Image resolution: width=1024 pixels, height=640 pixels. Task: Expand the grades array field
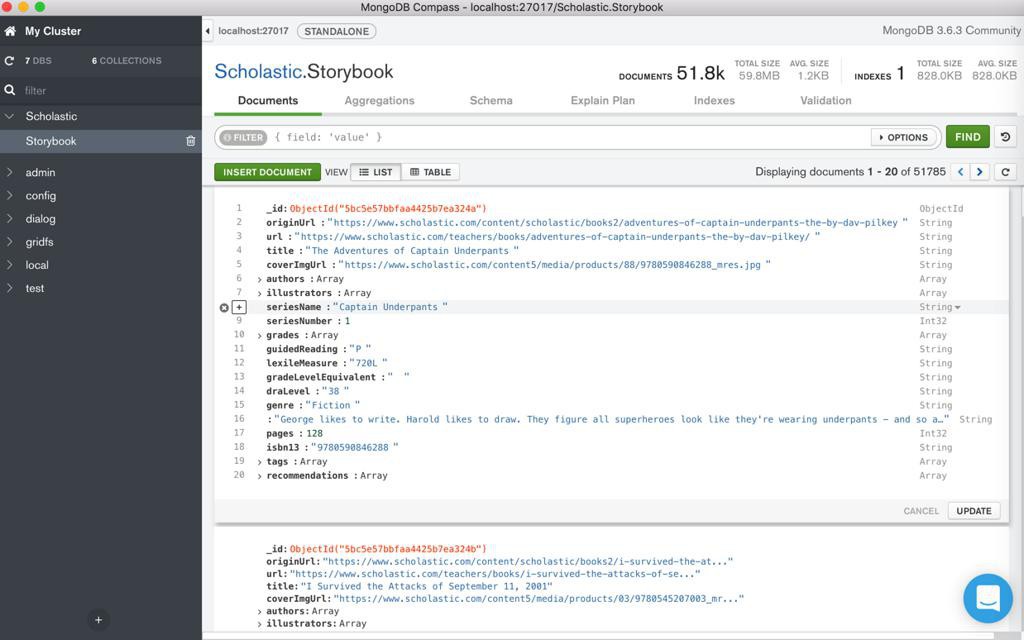coord(259,336)
